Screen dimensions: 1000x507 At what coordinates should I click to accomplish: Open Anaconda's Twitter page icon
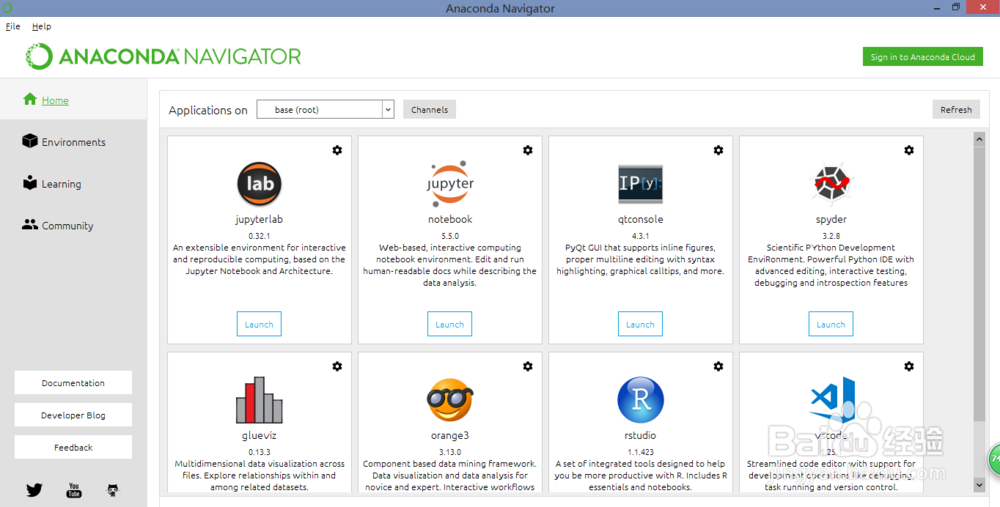tap(34, 490)
